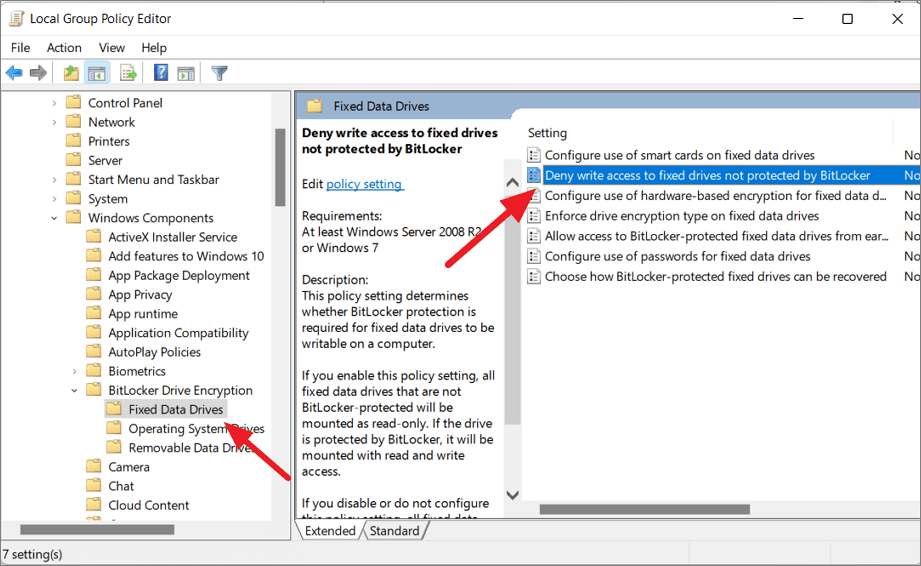
Task: Click the settings list horizontal scrollbar
Action: [x=644, y=509]
